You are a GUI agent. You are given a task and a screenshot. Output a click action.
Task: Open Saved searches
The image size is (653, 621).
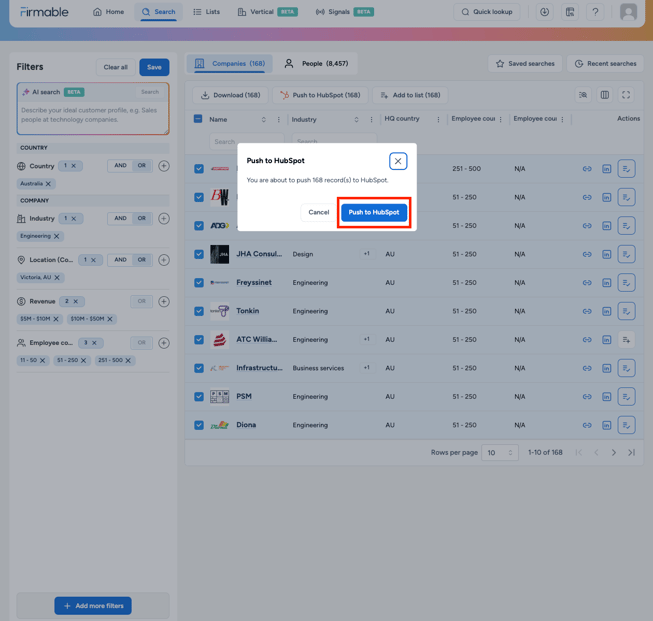[x=525, y=64]
